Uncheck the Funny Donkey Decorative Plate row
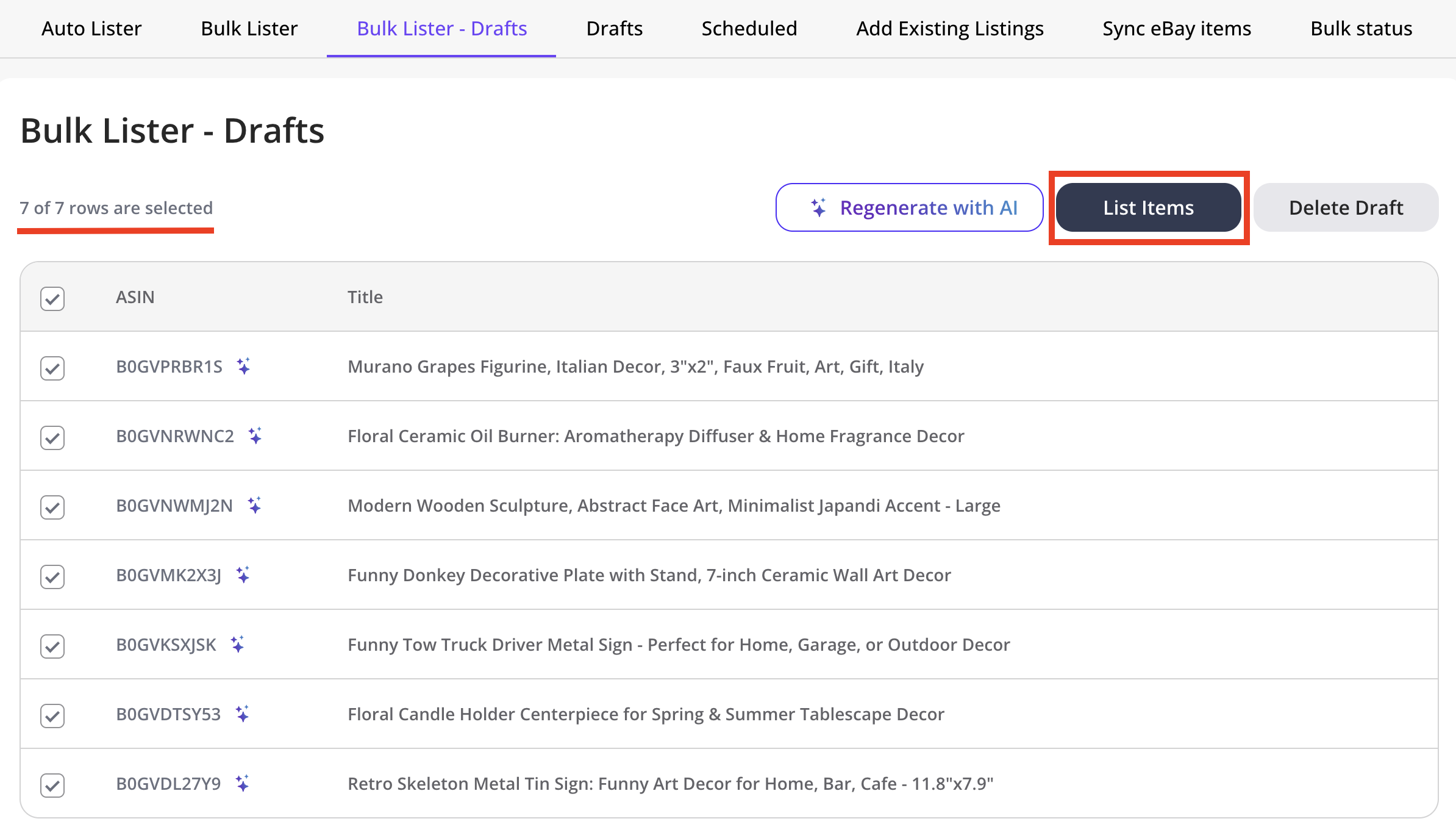1456x827 pixels. coord(52,577)
